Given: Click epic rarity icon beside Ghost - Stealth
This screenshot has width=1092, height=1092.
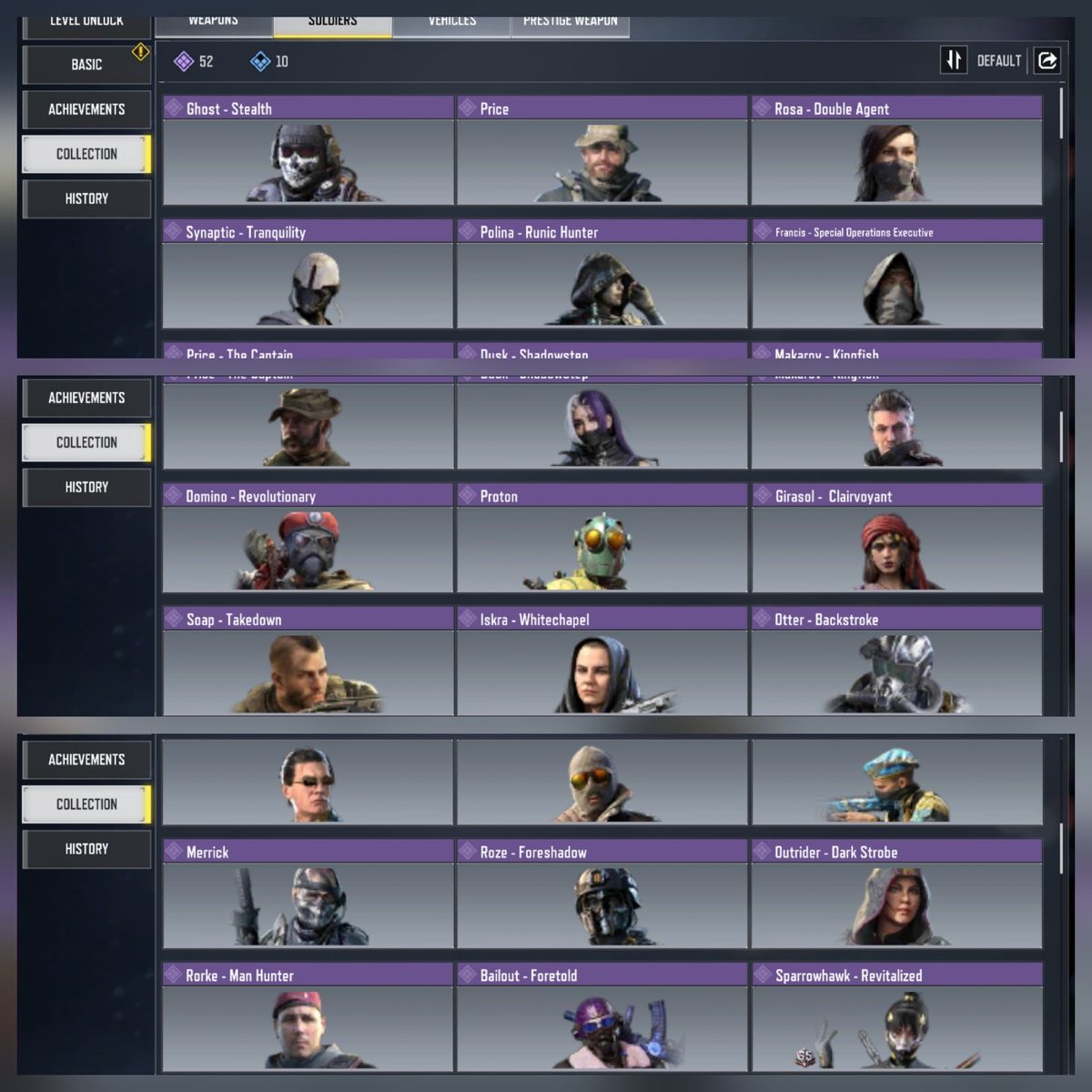Looking at the screenshot, I should 173,107.
